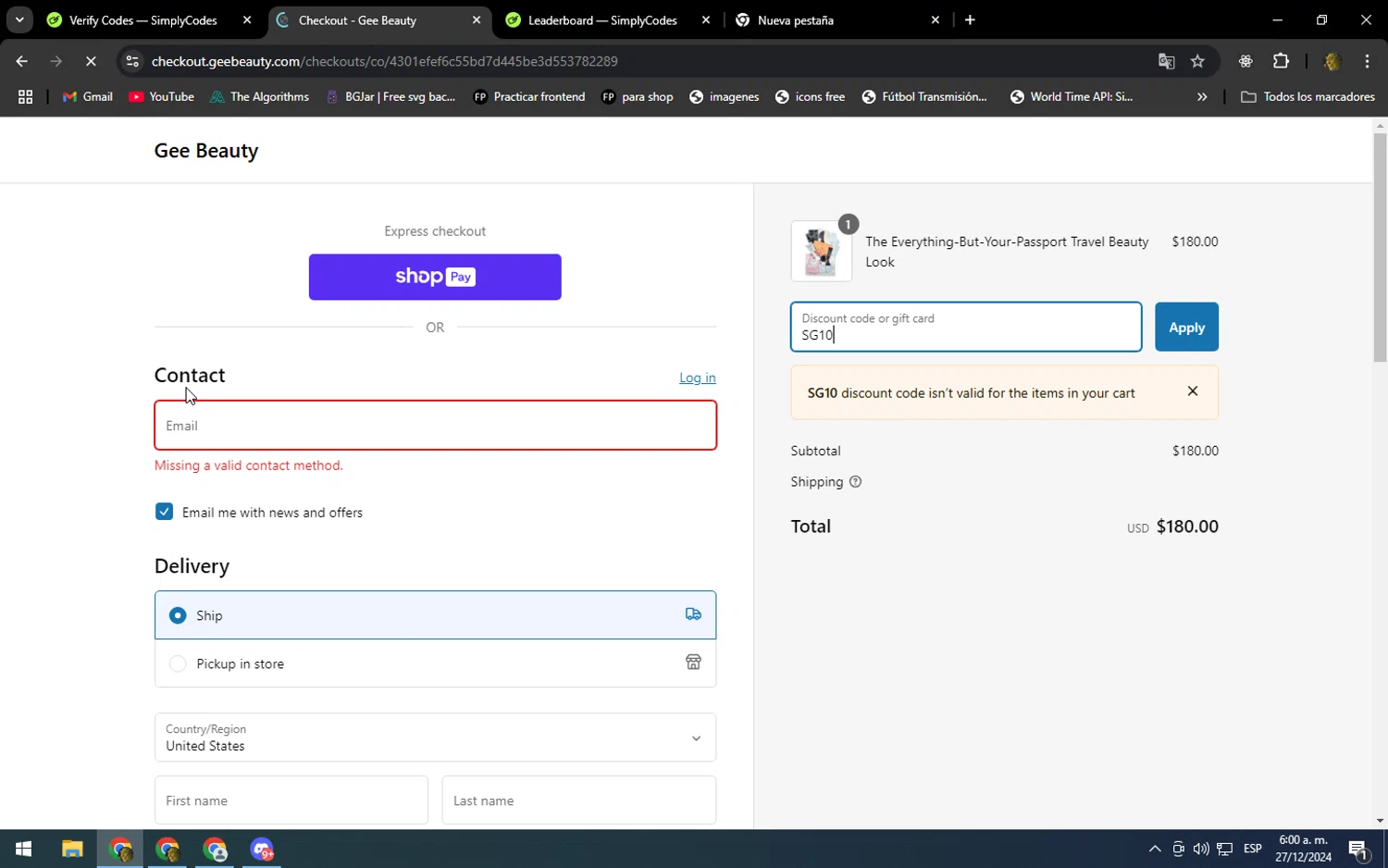1388x868 pixels.
Task: Open the apps grid in bookmarks bar
Action: point(25,96)
